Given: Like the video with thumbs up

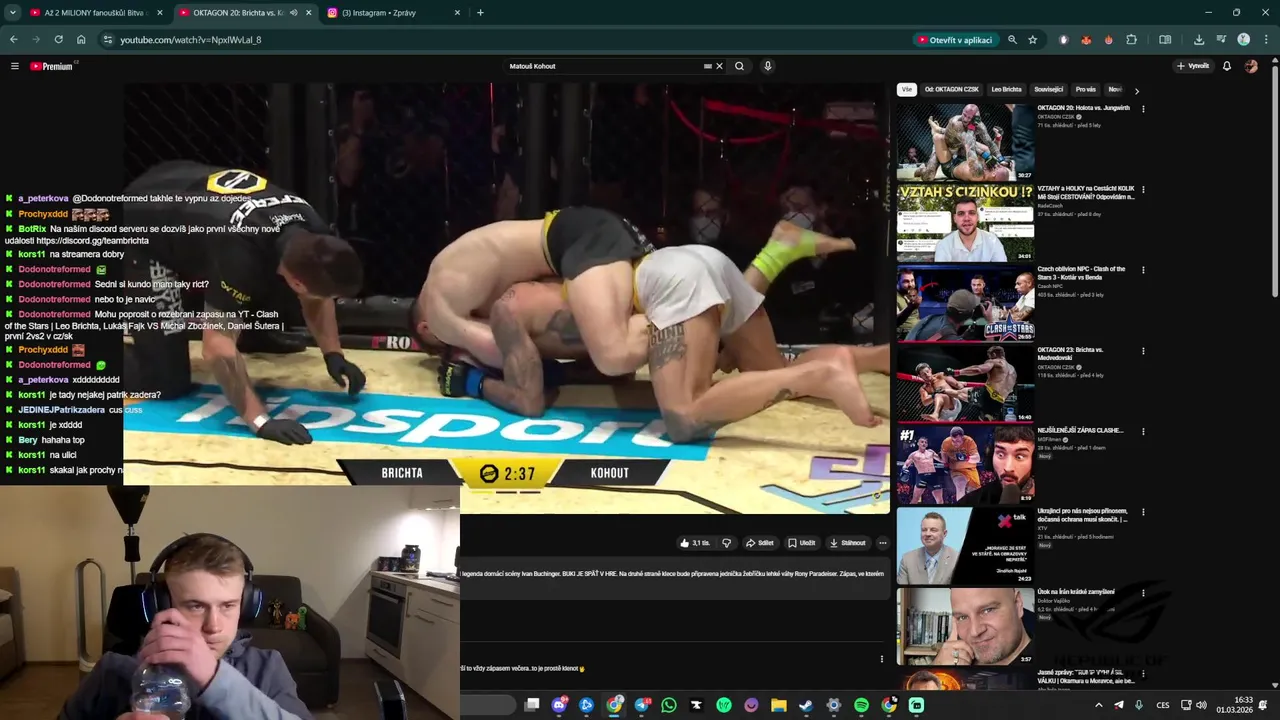Looking at the screenshot, I should [695, 543].
